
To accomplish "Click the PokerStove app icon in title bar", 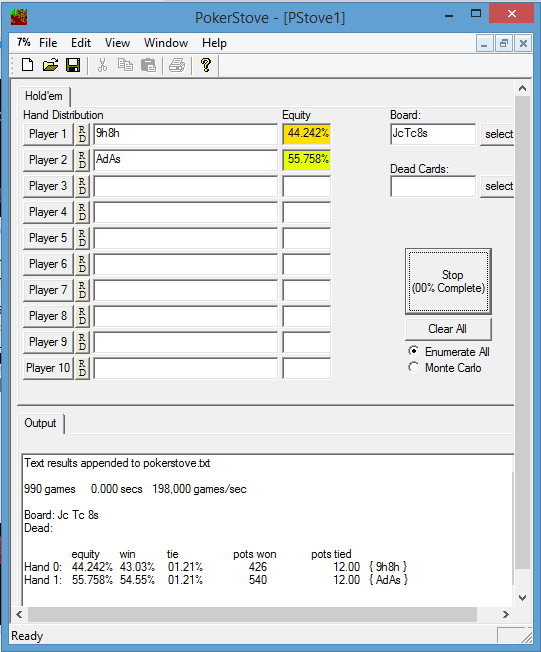I will tap(19, 17).
